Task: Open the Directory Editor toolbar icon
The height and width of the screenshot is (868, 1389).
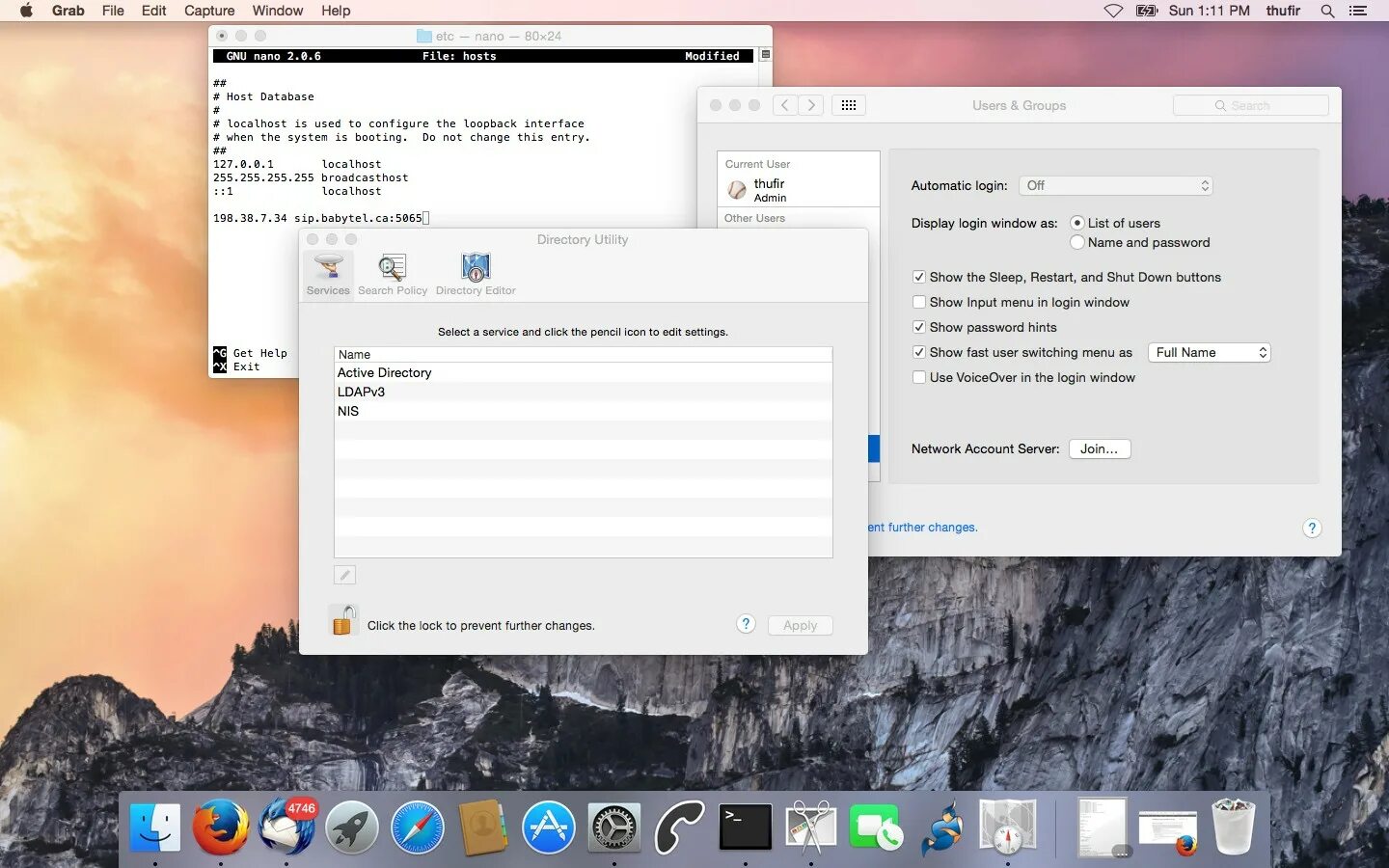Action: pyautogui.click(x=476, y=274)
